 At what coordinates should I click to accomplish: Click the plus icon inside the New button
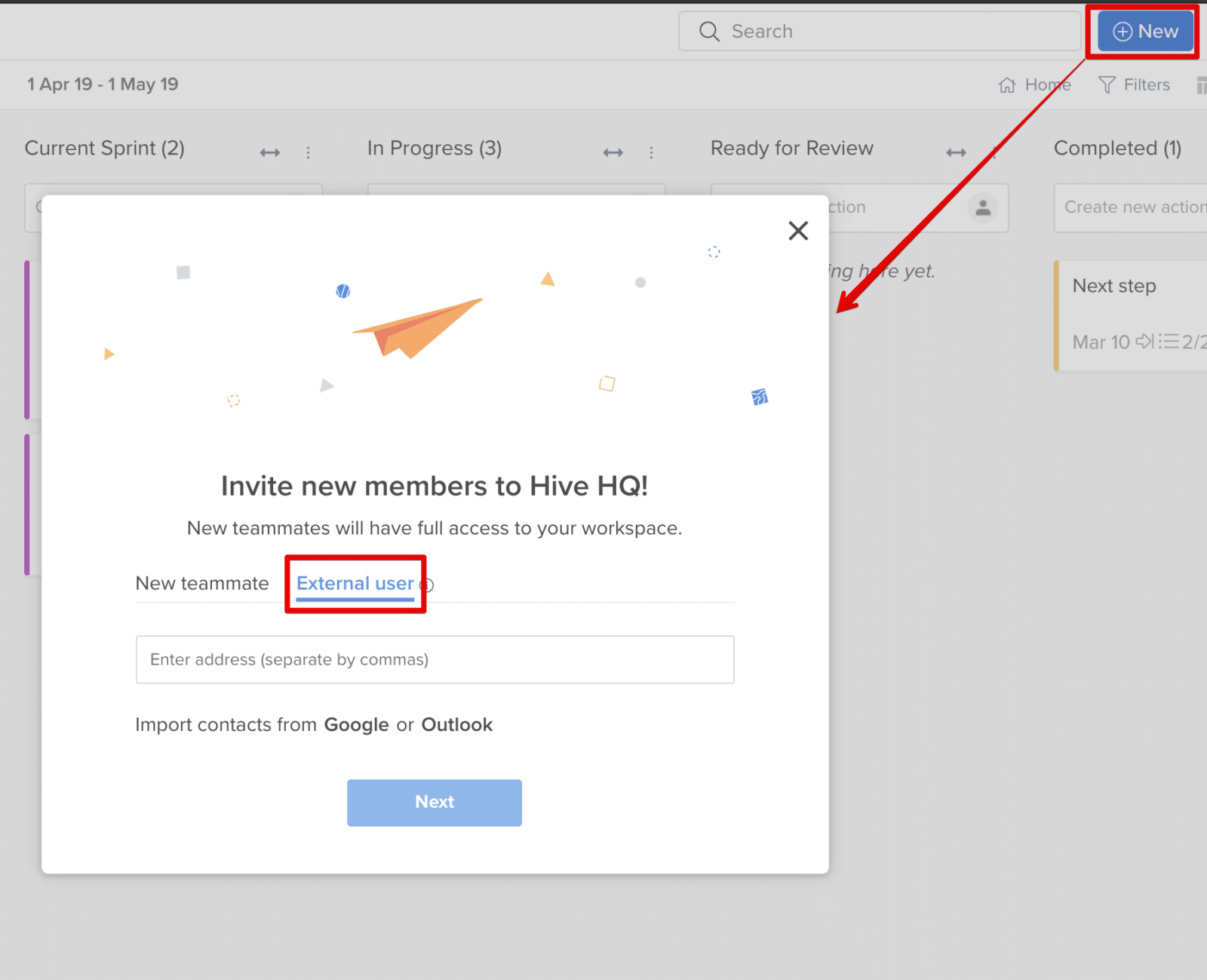(1123, 31)
